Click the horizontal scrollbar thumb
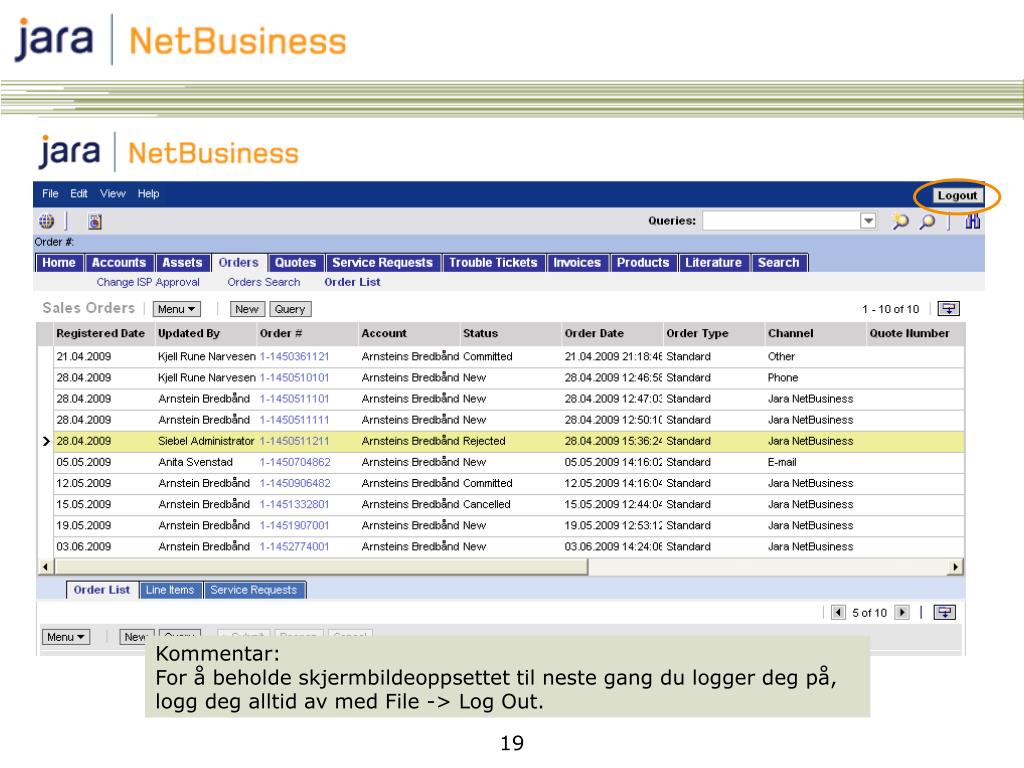This screenshot has width=1024, height=768. click(x=320, y=567)
